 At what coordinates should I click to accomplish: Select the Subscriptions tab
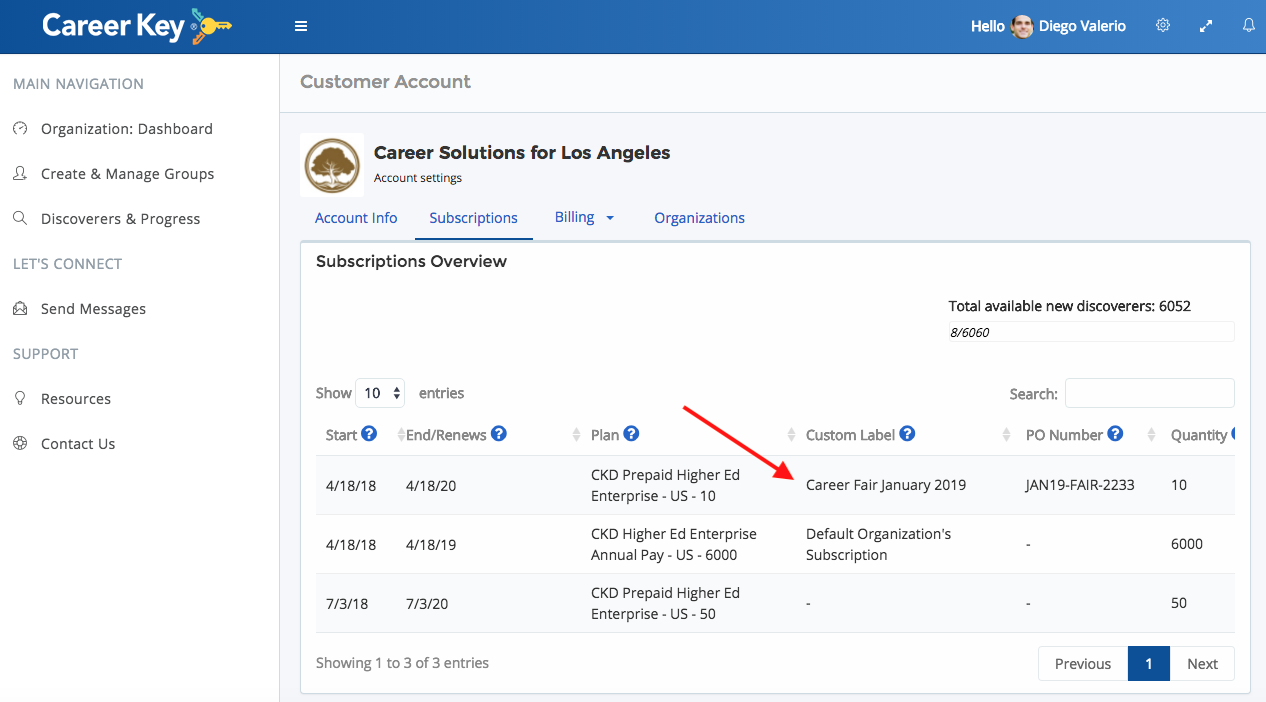474,218
